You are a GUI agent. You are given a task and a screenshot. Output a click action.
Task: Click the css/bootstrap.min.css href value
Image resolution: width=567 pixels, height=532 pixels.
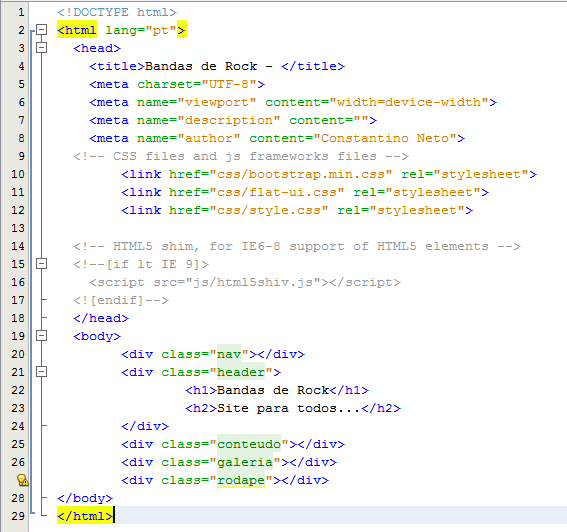point(301,174)
